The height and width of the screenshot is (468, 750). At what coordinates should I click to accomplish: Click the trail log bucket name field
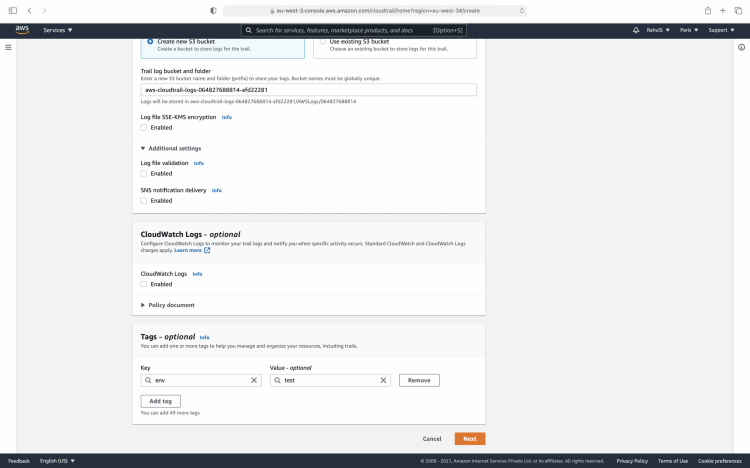[308, 89]
